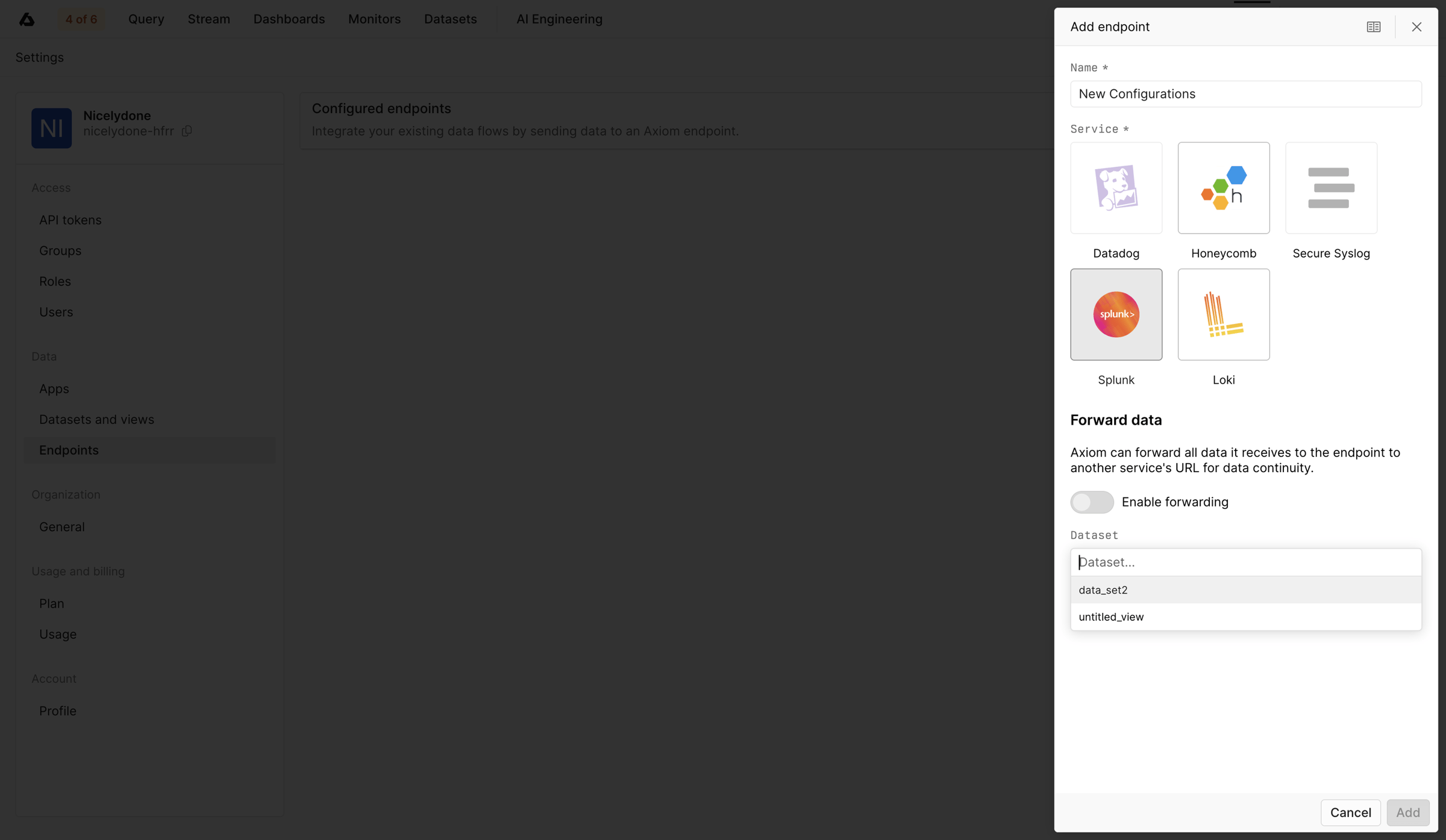Click the Settings page title
This screenshot has width=1446, height=840.
(40, 57)
